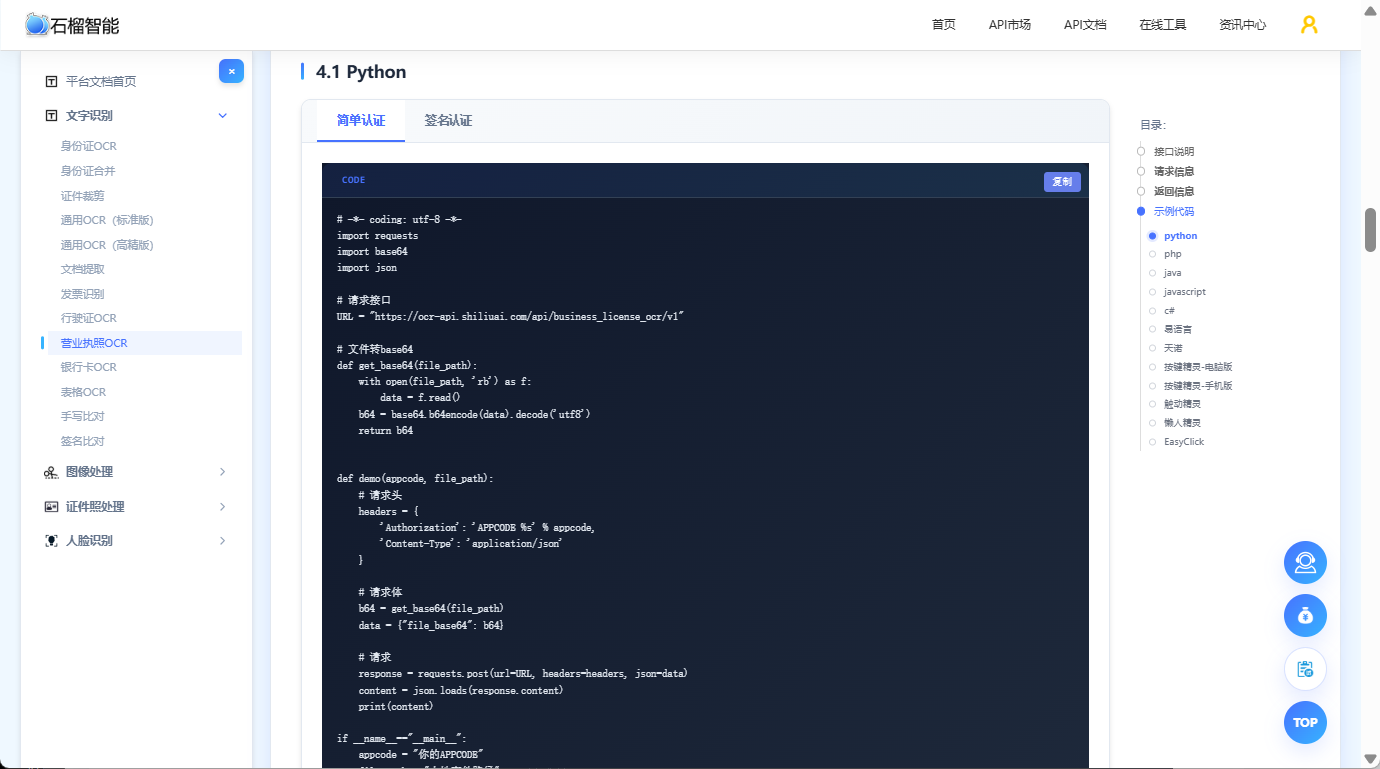Click the clipboard floating button
This screenshot has width=1380, height=769.
(x=1305, y=669)
